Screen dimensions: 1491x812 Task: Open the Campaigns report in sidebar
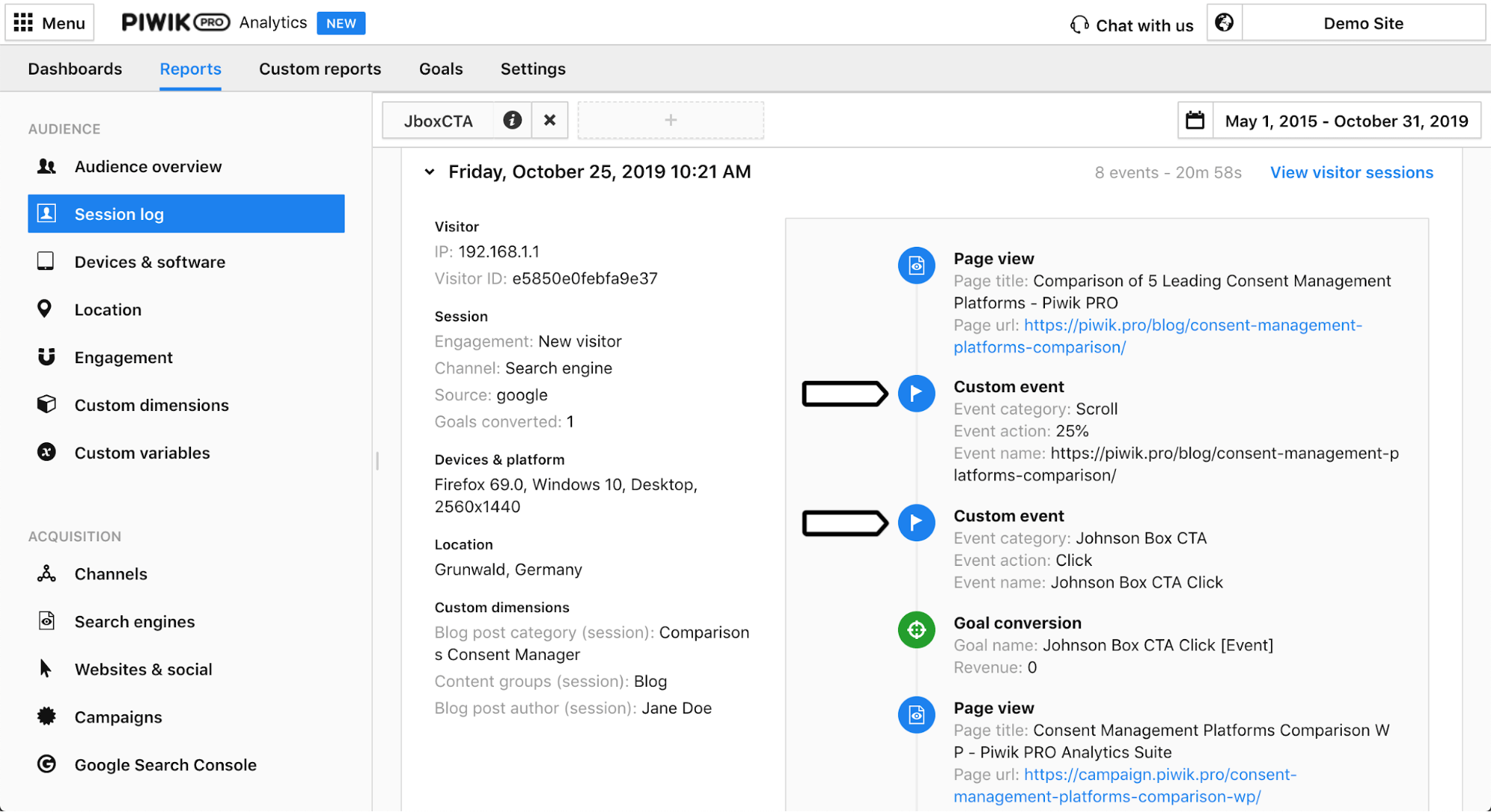(118, 717)
